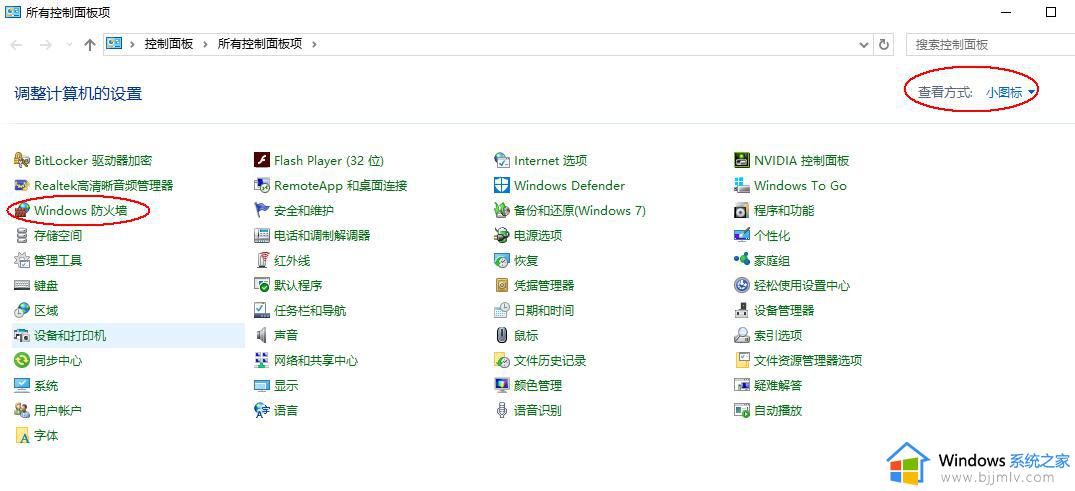Viewport: 1075px width, 491px height.
Task: Click the Control Panel icon in address bar
Action: 114,44
